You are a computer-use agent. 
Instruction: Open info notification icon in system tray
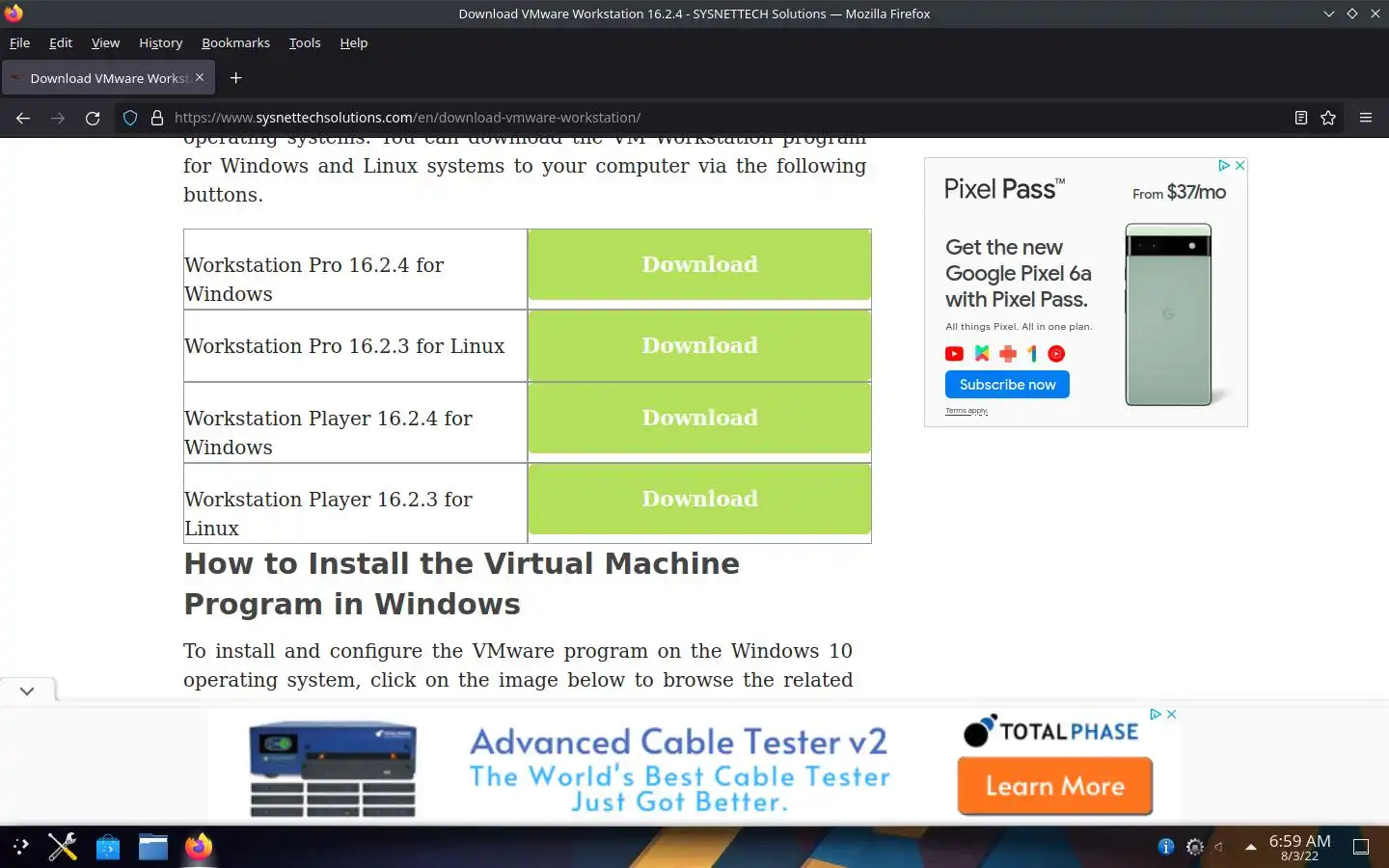(x=1166, y=847)
